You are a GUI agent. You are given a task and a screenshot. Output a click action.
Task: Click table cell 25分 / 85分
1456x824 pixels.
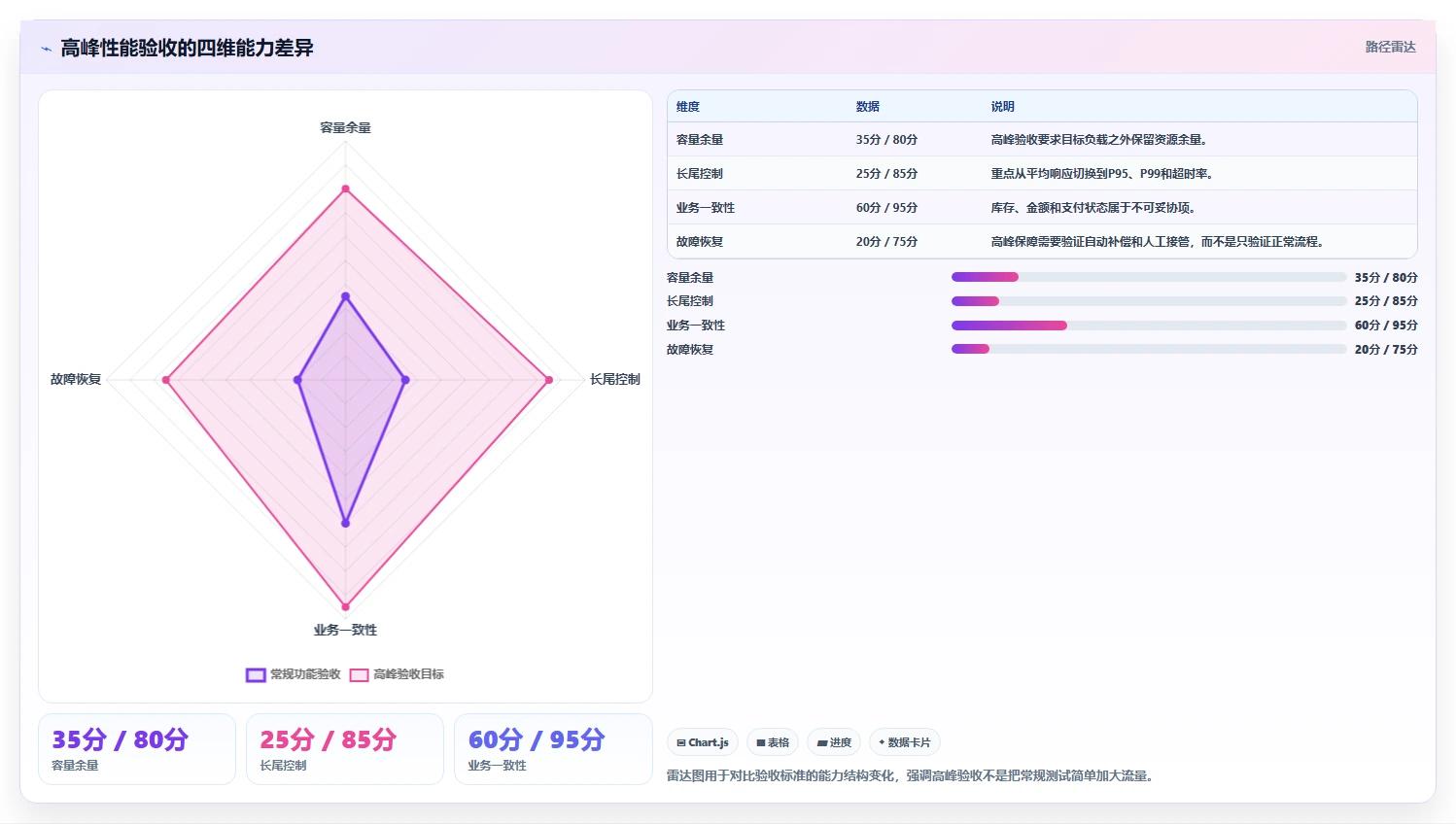(886, 174)
